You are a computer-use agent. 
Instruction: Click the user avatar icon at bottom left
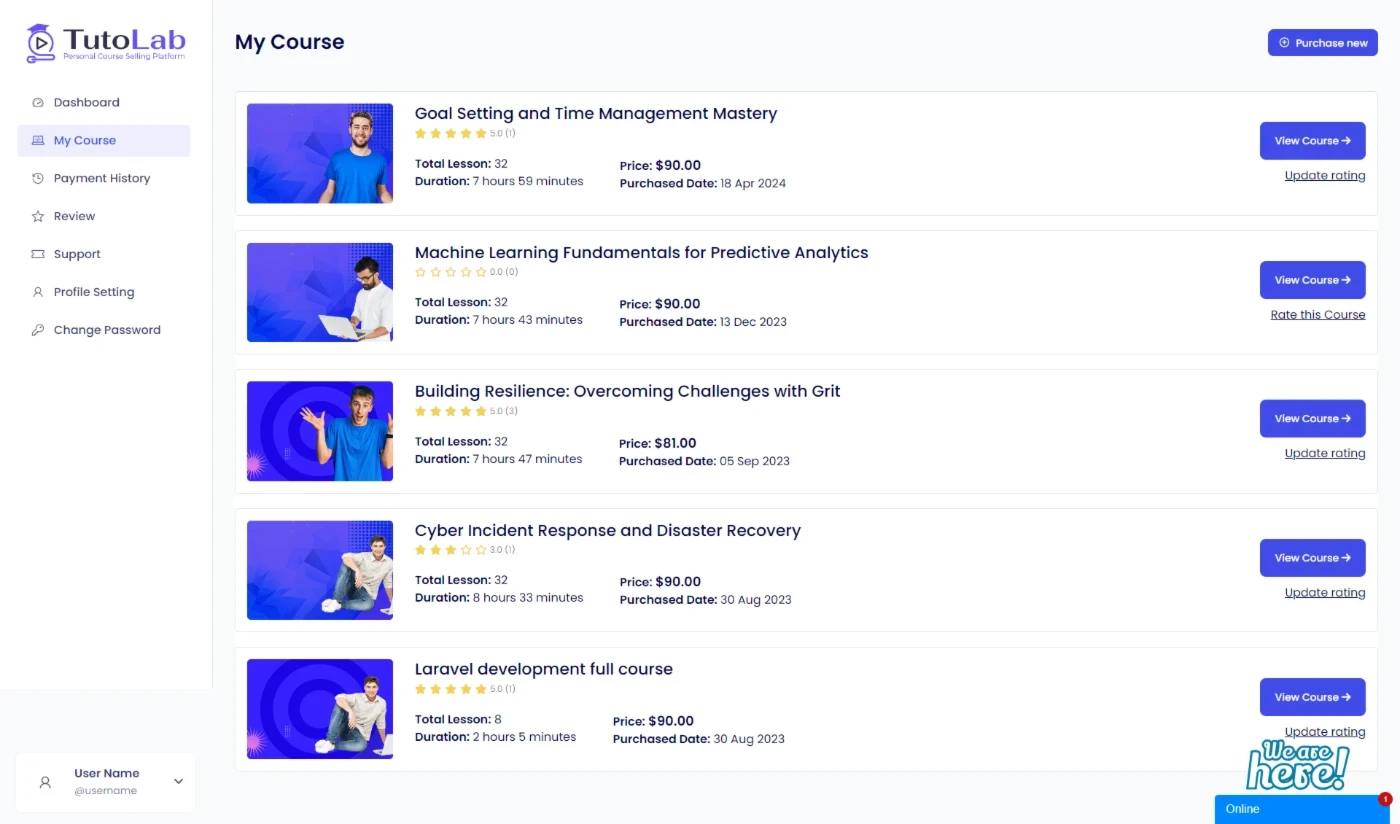(45, 782)
